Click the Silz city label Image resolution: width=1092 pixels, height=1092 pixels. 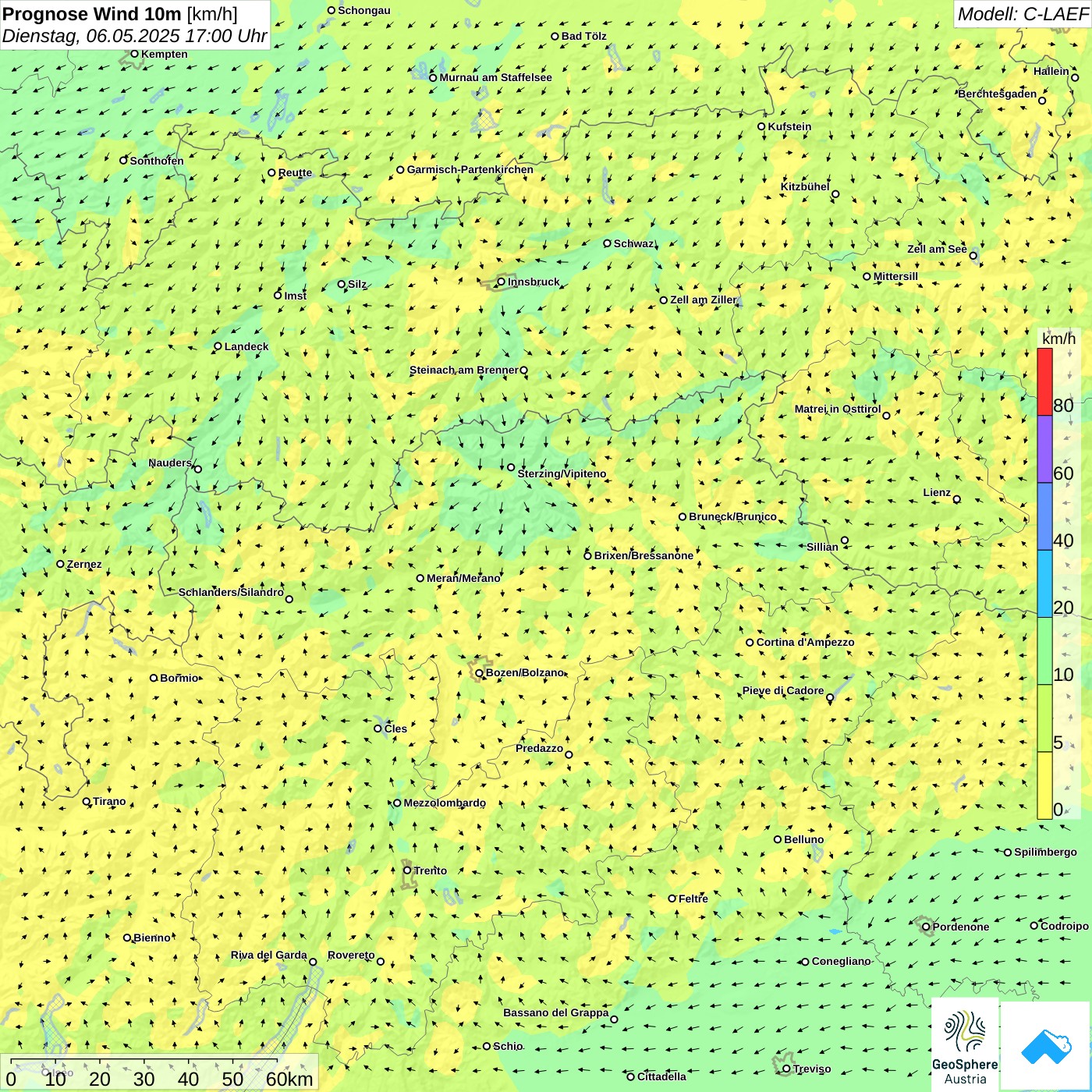[x=357, y=284]
